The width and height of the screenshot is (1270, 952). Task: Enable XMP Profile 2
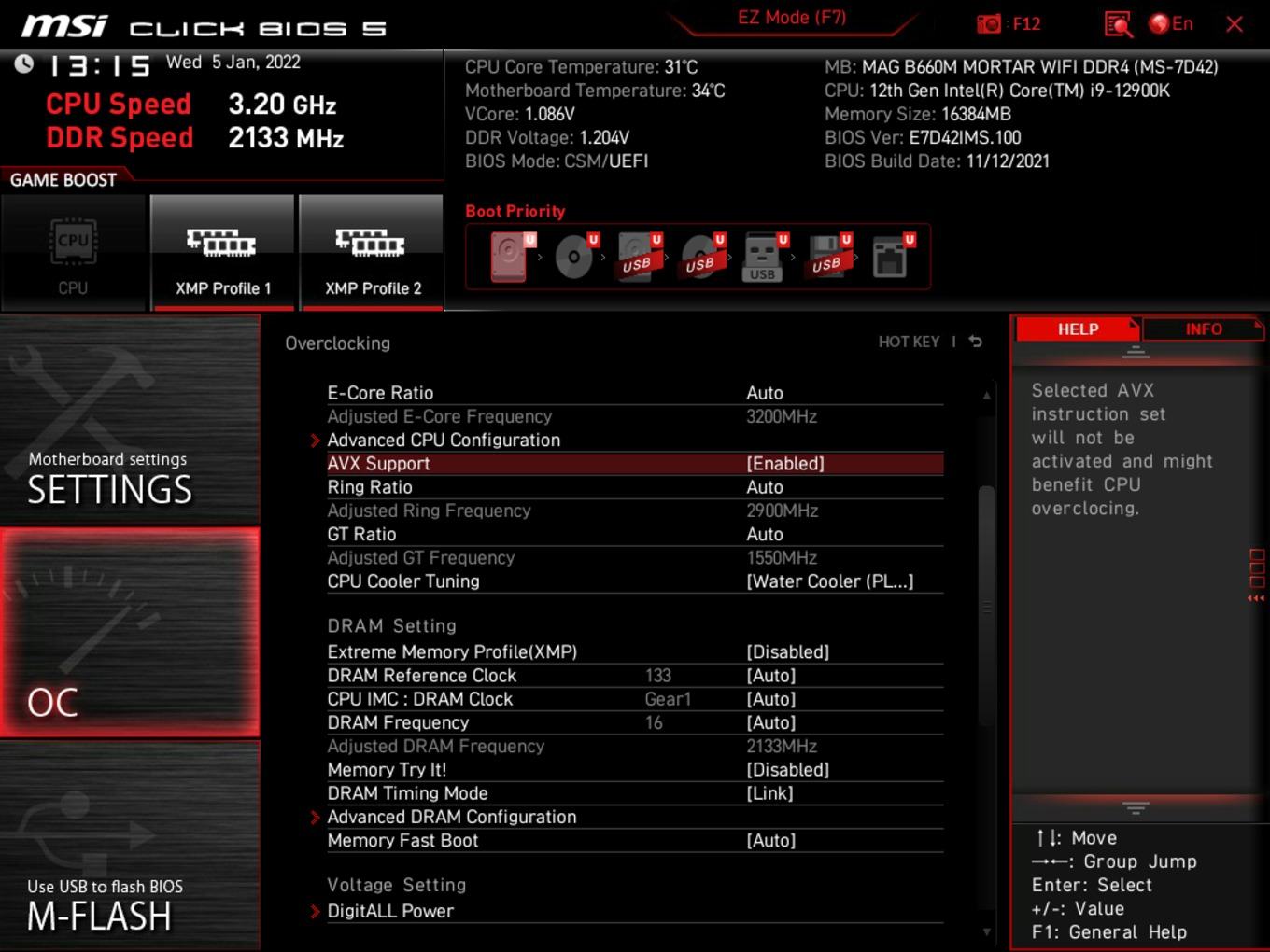click(x=372, y=254)
